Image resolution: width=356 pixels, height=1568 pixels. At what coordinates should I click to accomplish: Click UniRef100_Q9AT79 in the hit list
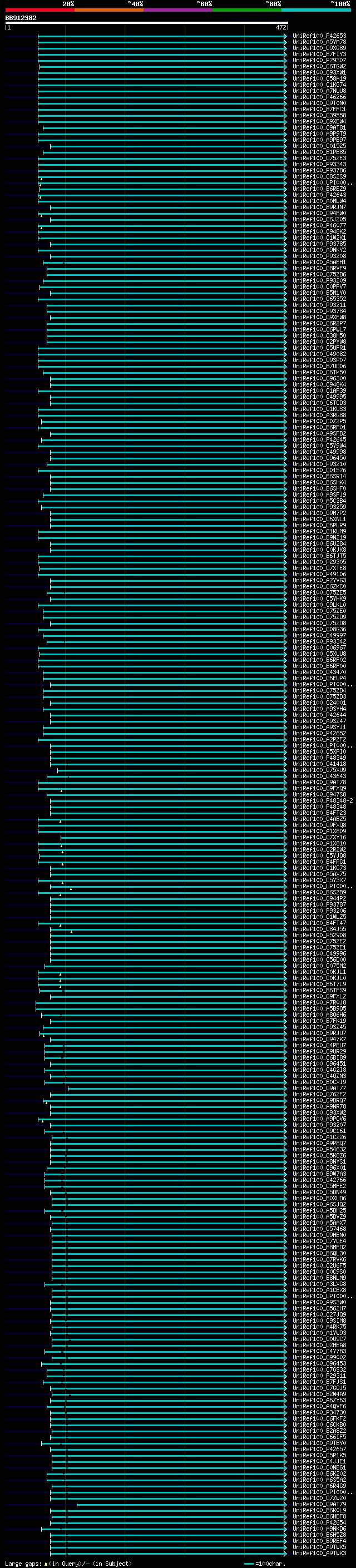click(319, 1504)
